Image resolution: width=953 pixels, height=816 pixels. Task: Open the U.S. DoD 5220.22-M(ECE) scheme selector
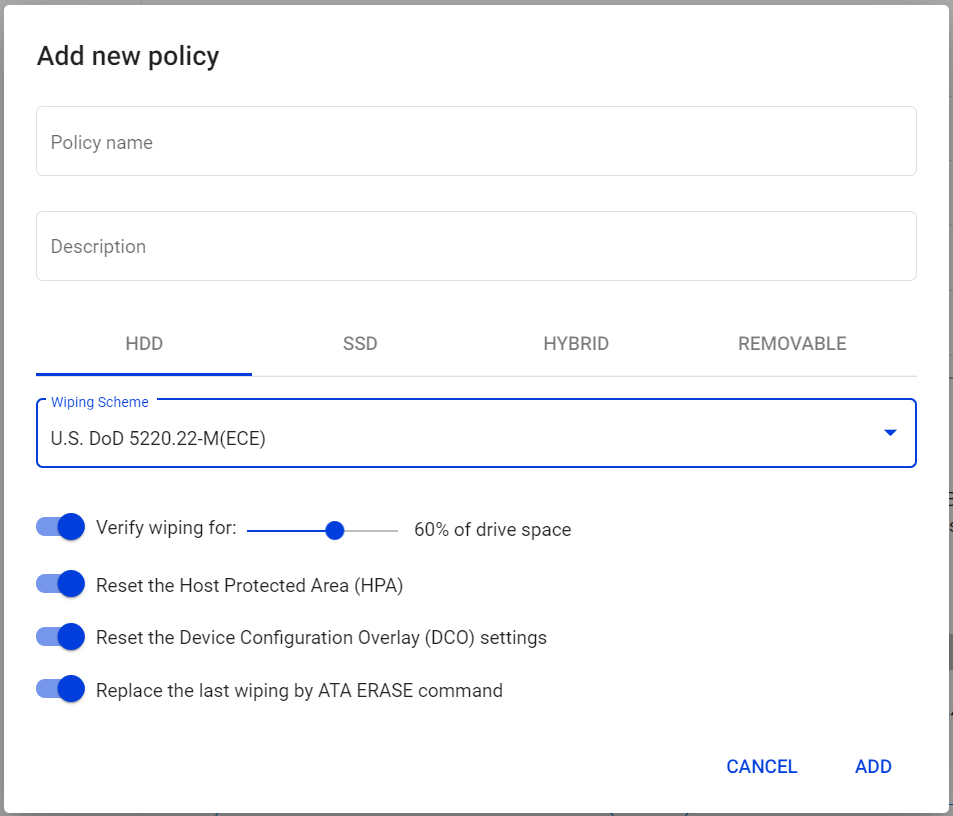point(476,433)
